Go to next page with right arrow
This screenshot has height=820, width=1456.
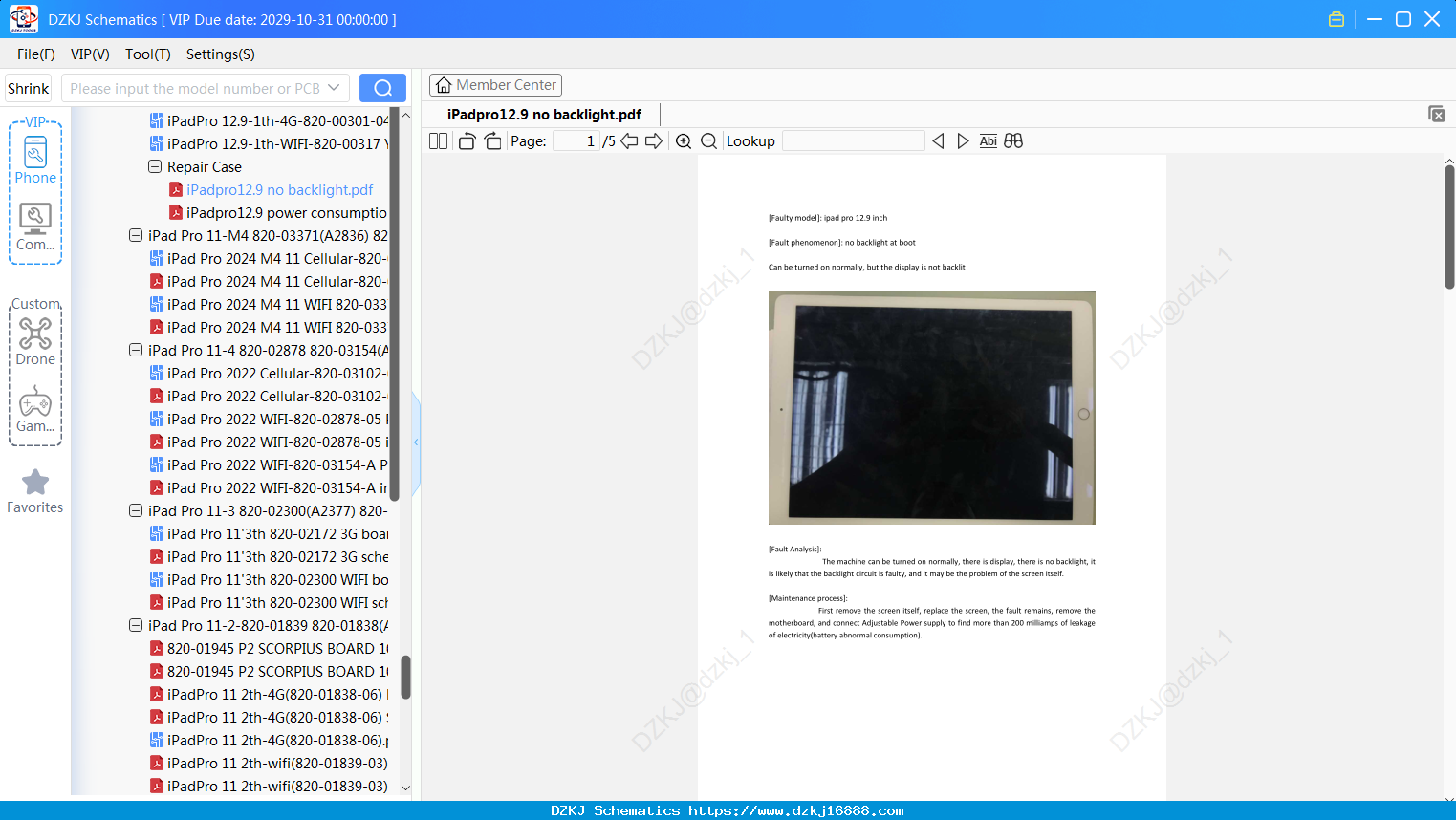654,141
